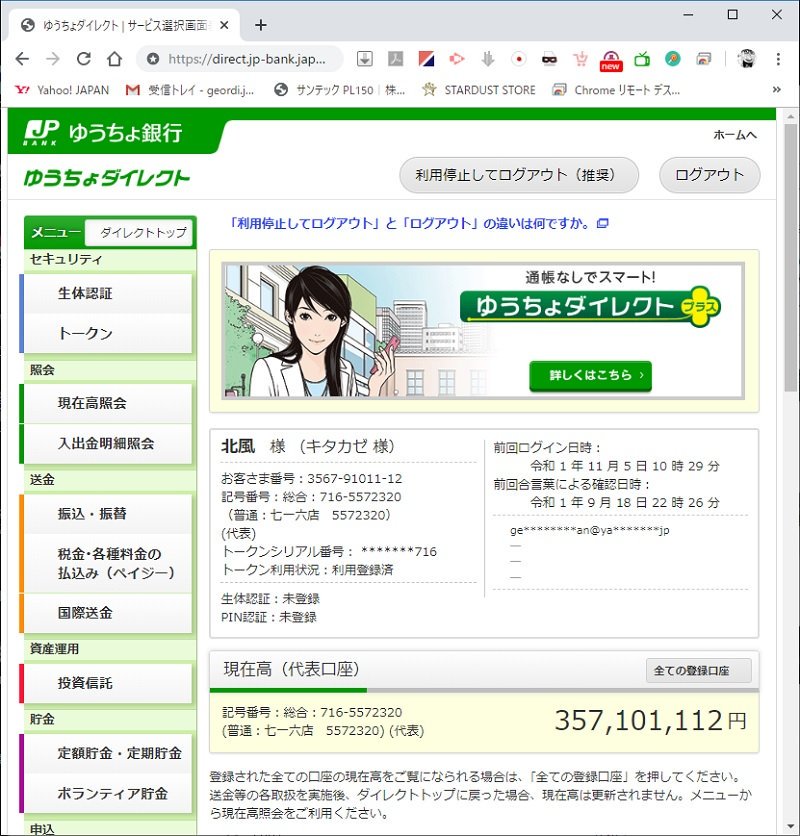Click トークン利用状況：利用登録済 text
This screenshot has height=836, width=800.
point(308,570)
